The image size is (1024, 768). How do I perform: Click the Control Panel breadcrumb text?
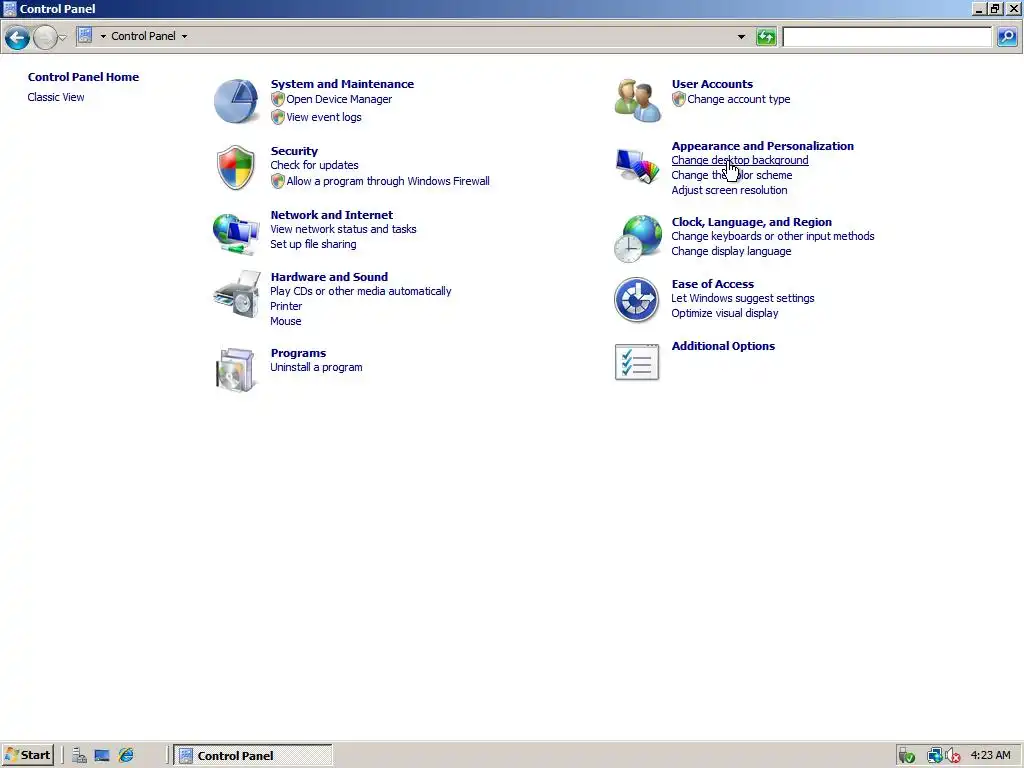pos(143,36)
